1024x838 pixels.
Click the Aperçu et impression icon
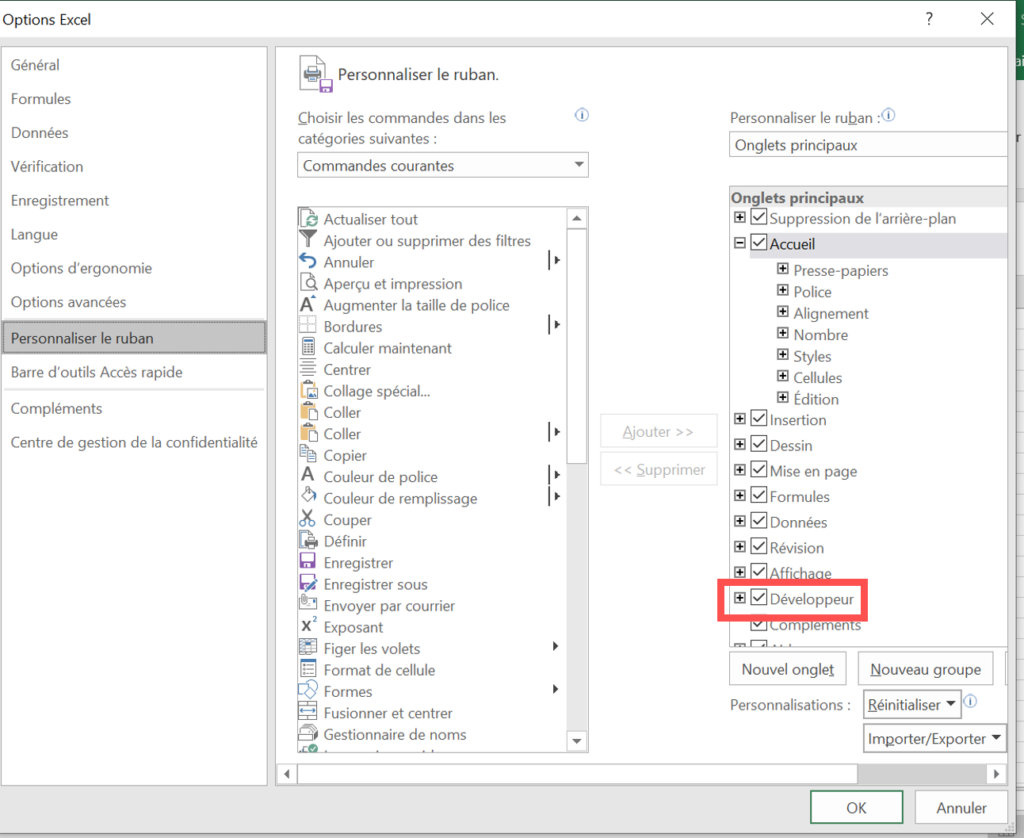point(308,283)
